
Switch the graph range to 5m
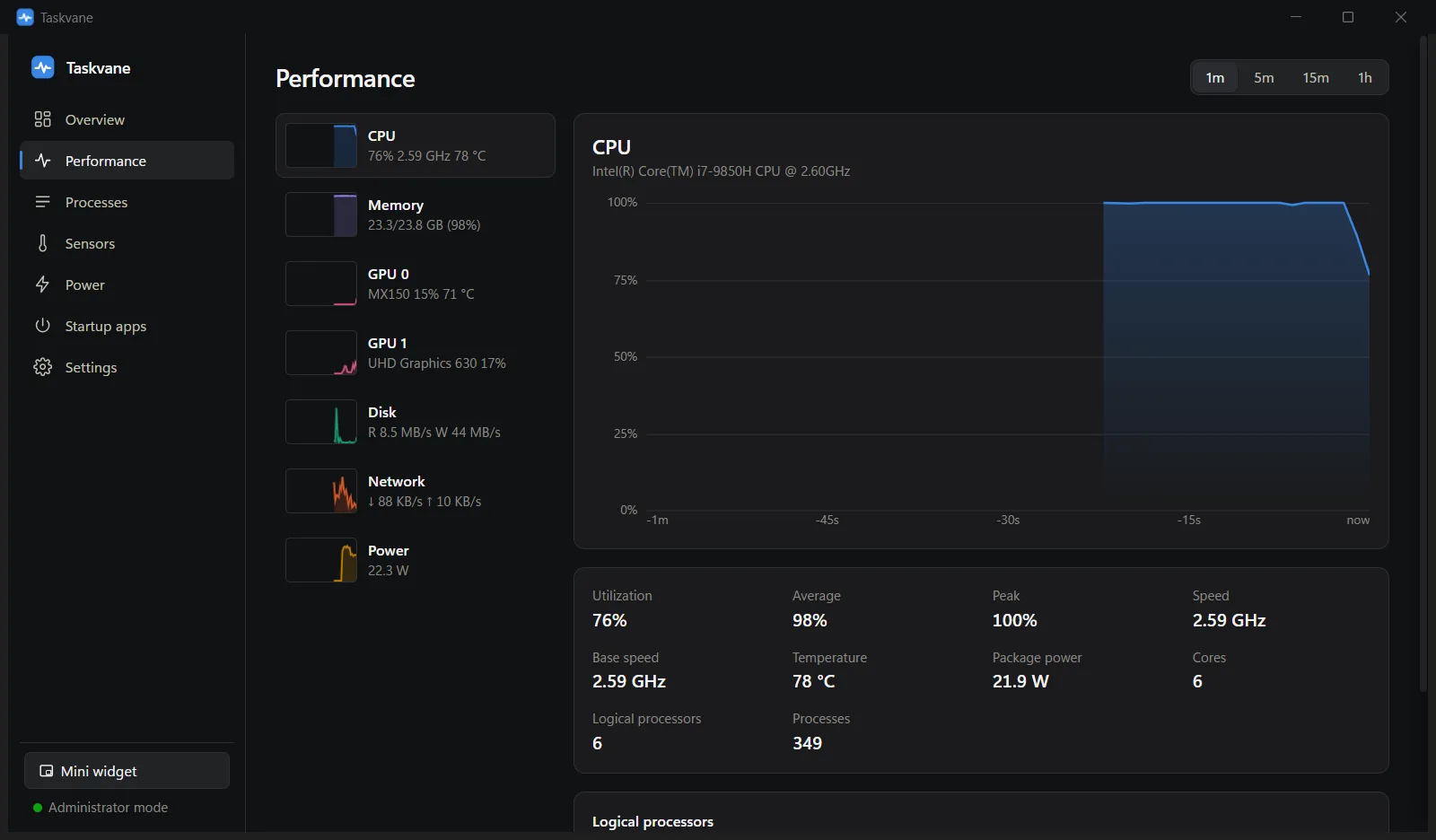tap(1264, 77)
